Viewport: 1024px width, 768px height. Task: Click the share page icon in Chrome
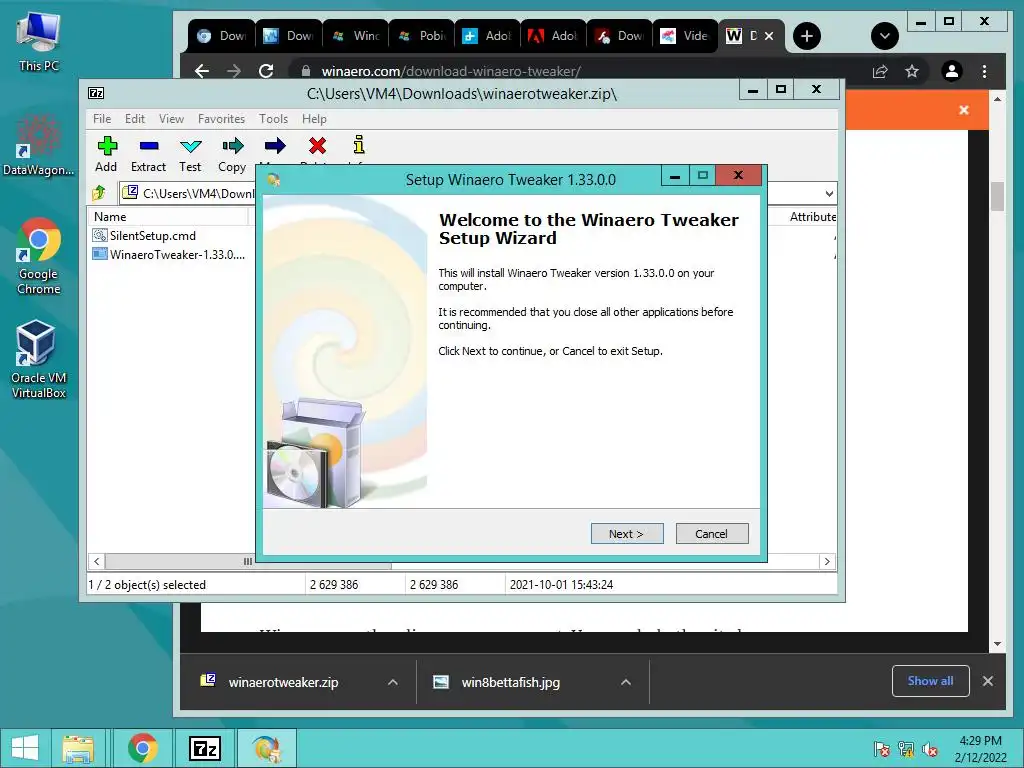pyautogui.click(x=880, y=71)
